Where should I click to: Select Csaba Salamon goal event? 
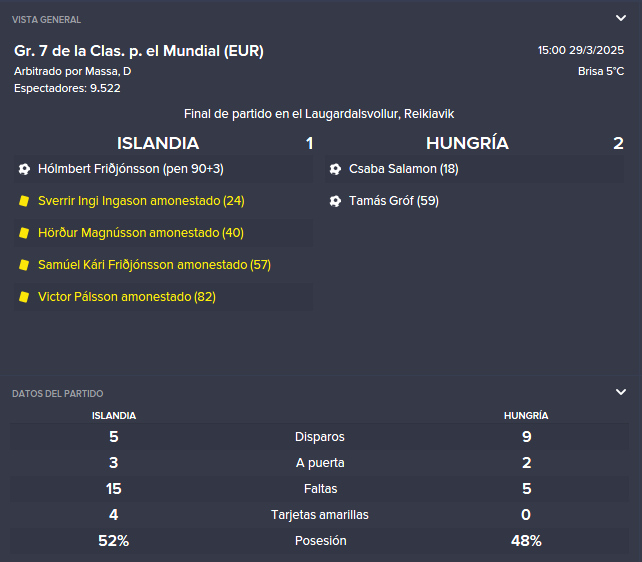[x=475, y=169]
